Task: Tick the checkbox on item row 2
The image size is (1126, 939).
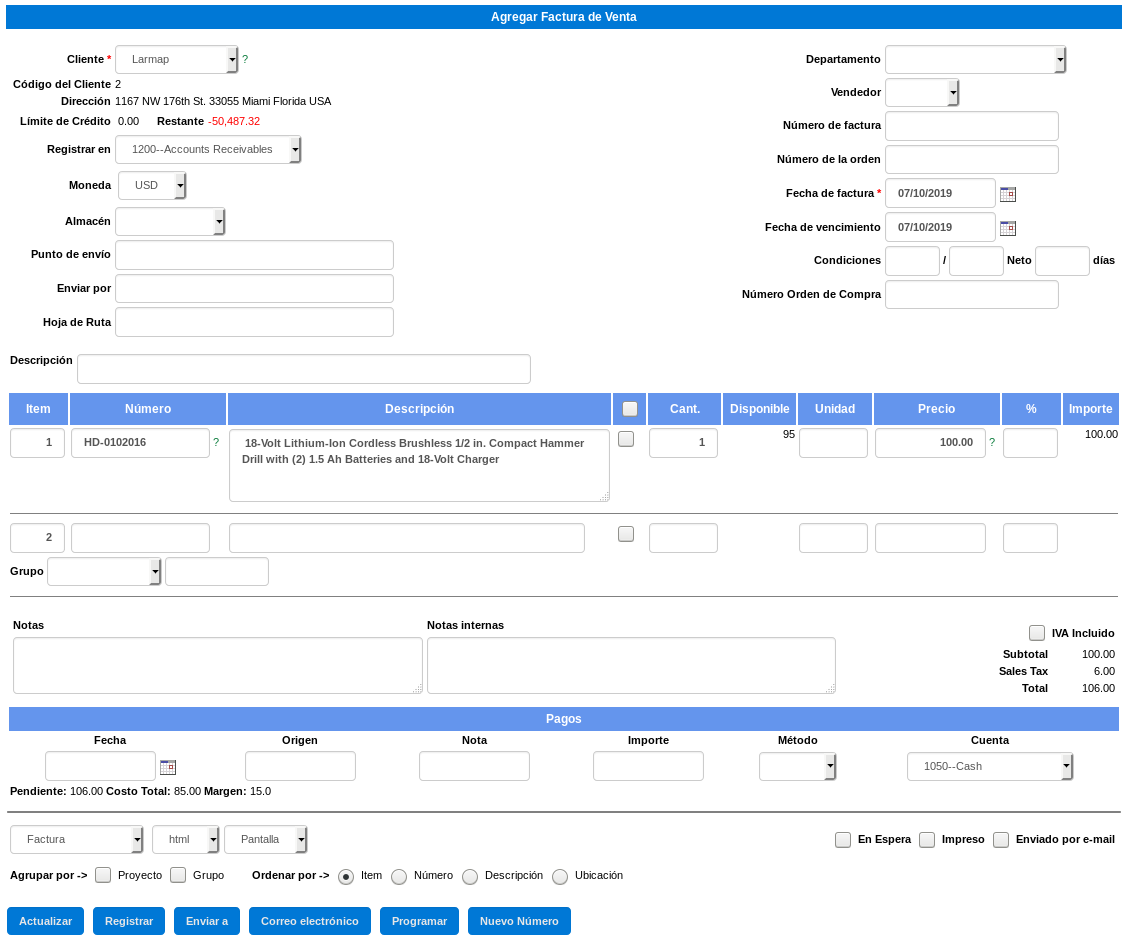Action: pyautogui.click(x=626, y=533)
